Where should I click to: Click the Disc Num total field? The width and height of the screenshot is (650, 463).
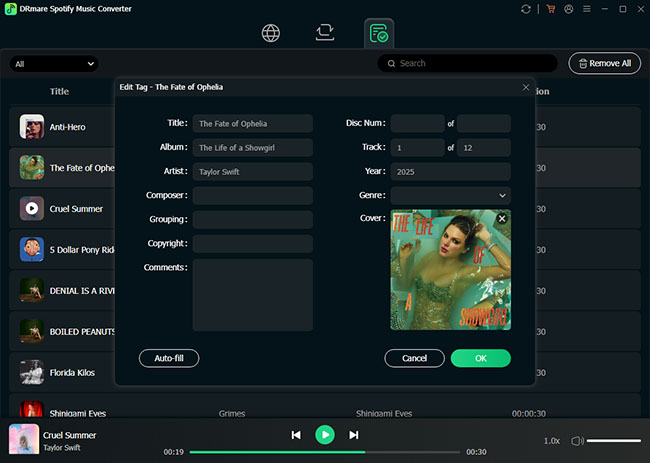(x=484, y=124)
